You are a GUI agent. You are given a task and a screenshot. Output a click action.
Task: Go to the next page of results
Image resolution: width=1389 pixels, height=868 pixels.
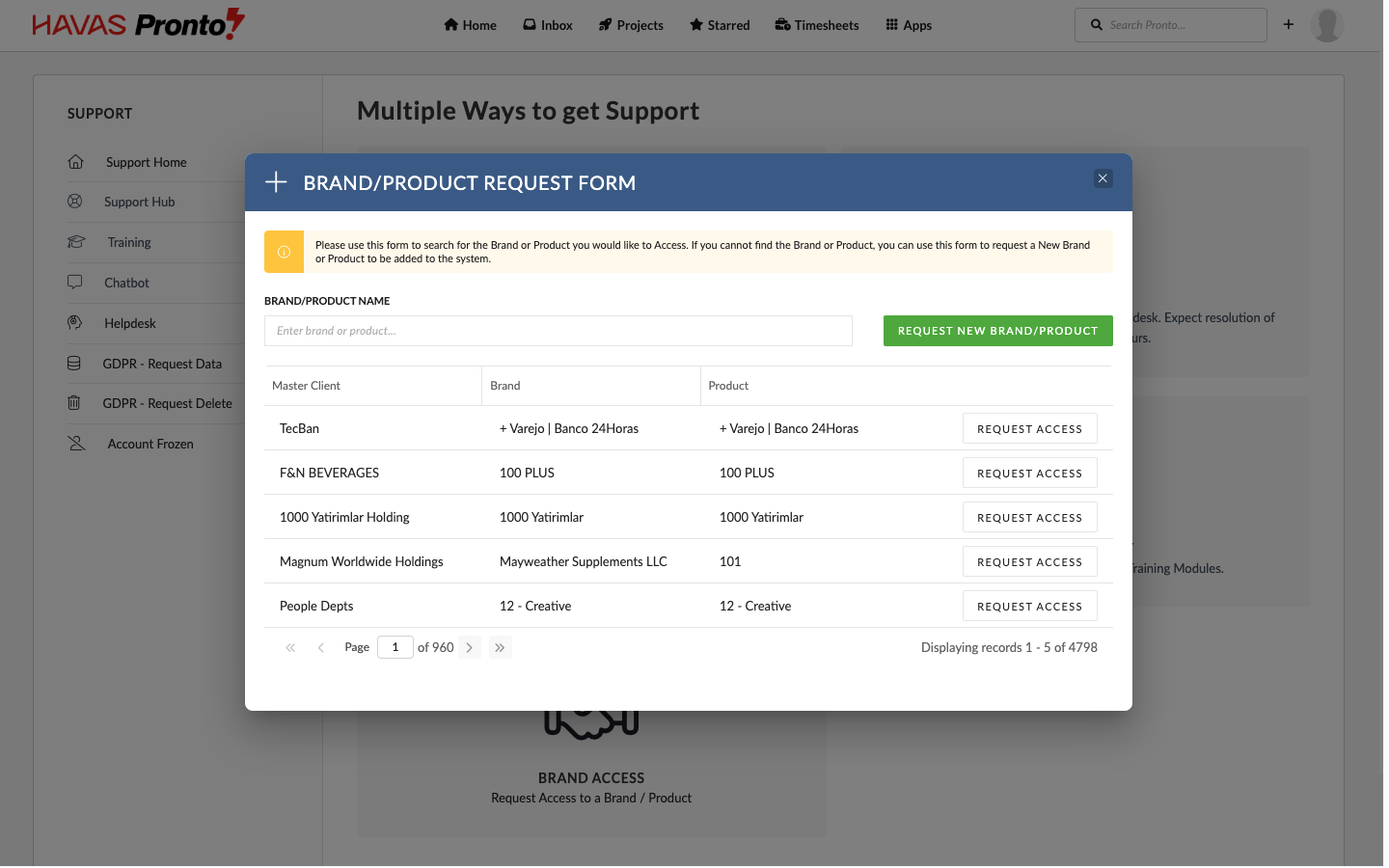pos(470,648)
